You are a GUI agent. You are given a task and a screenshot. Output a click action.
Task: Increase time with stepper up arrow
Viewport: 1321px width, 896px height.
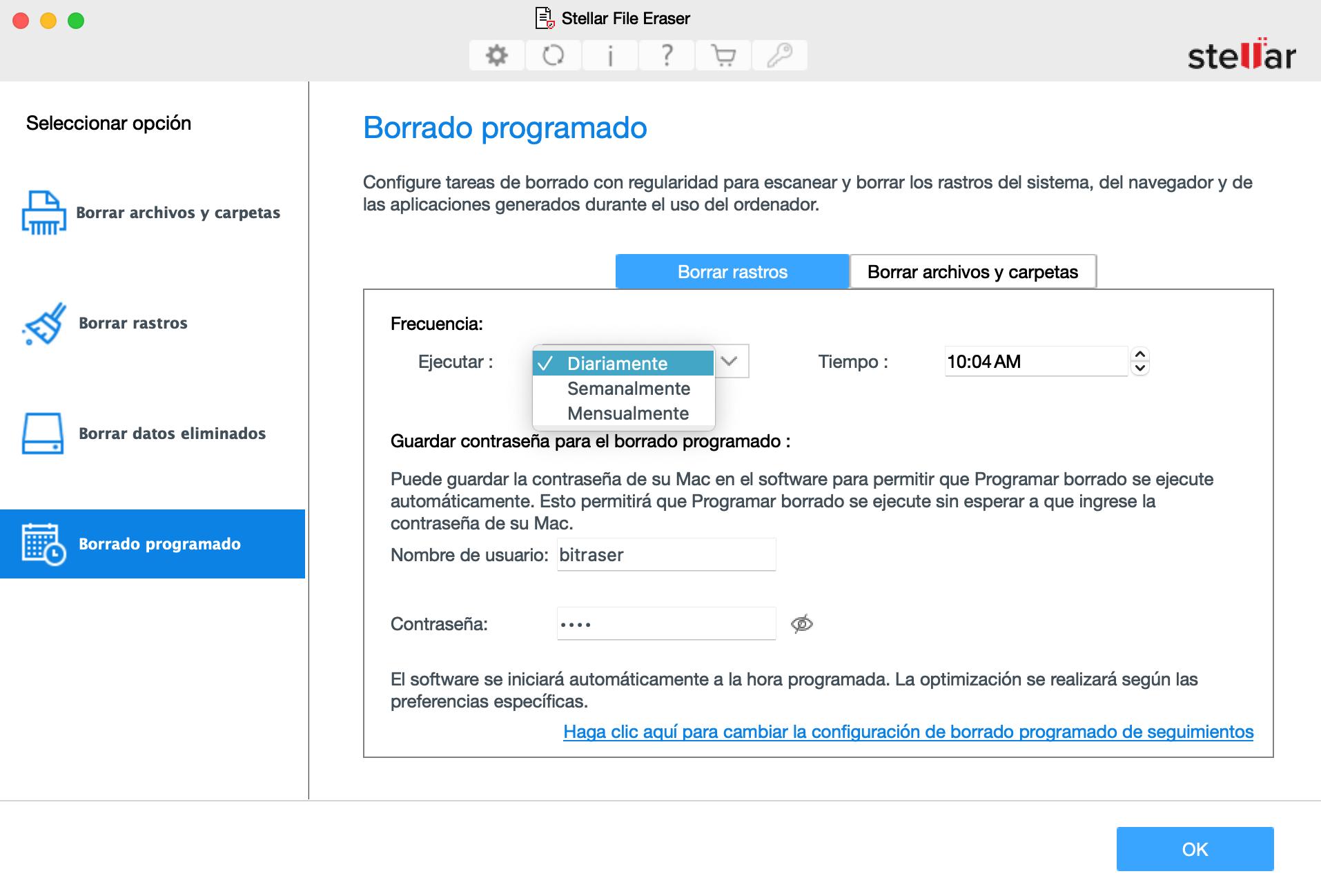point(1140,354)
